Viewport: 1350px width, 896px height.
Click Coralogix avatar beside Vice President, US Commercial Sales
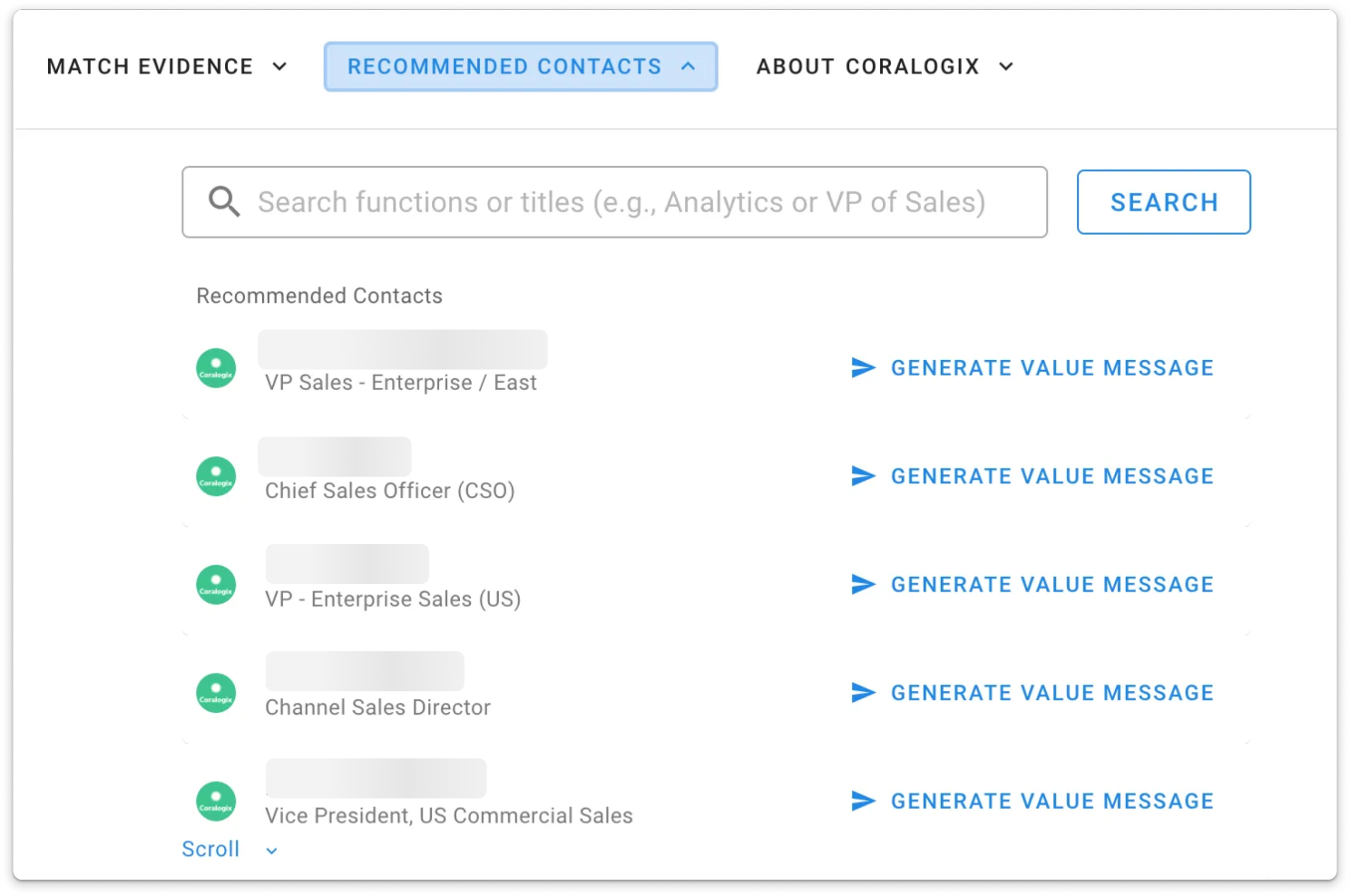tap(216, 801)
